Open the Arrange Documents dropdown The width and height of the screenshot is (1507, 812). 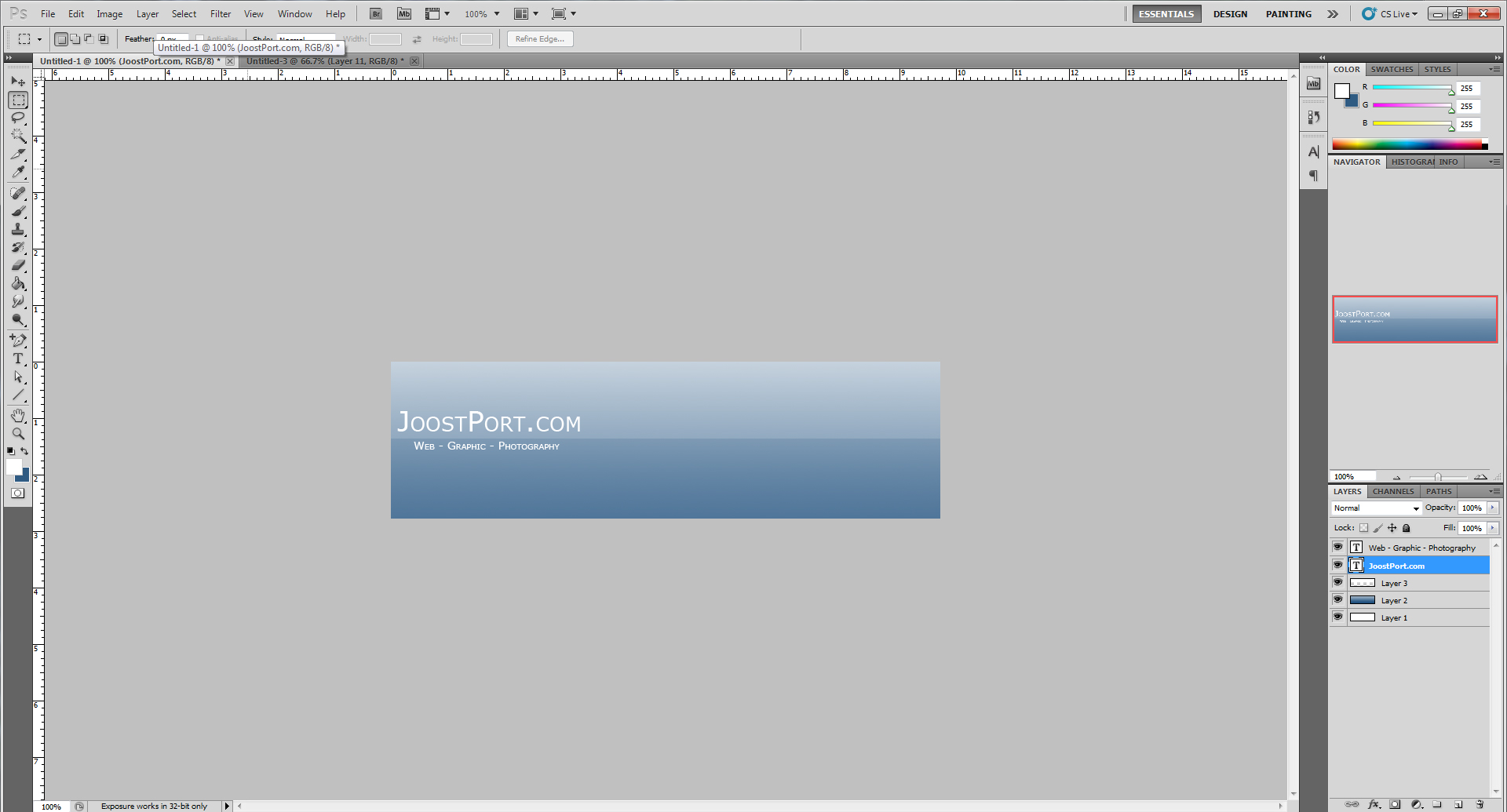point(526,14)
